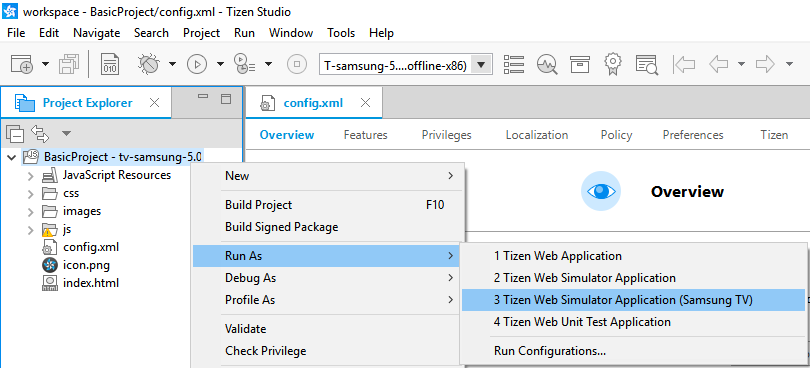Open the Run menu
Viewport: 810px width, 368px height.
pyautogui.click(x=244, y=33)
